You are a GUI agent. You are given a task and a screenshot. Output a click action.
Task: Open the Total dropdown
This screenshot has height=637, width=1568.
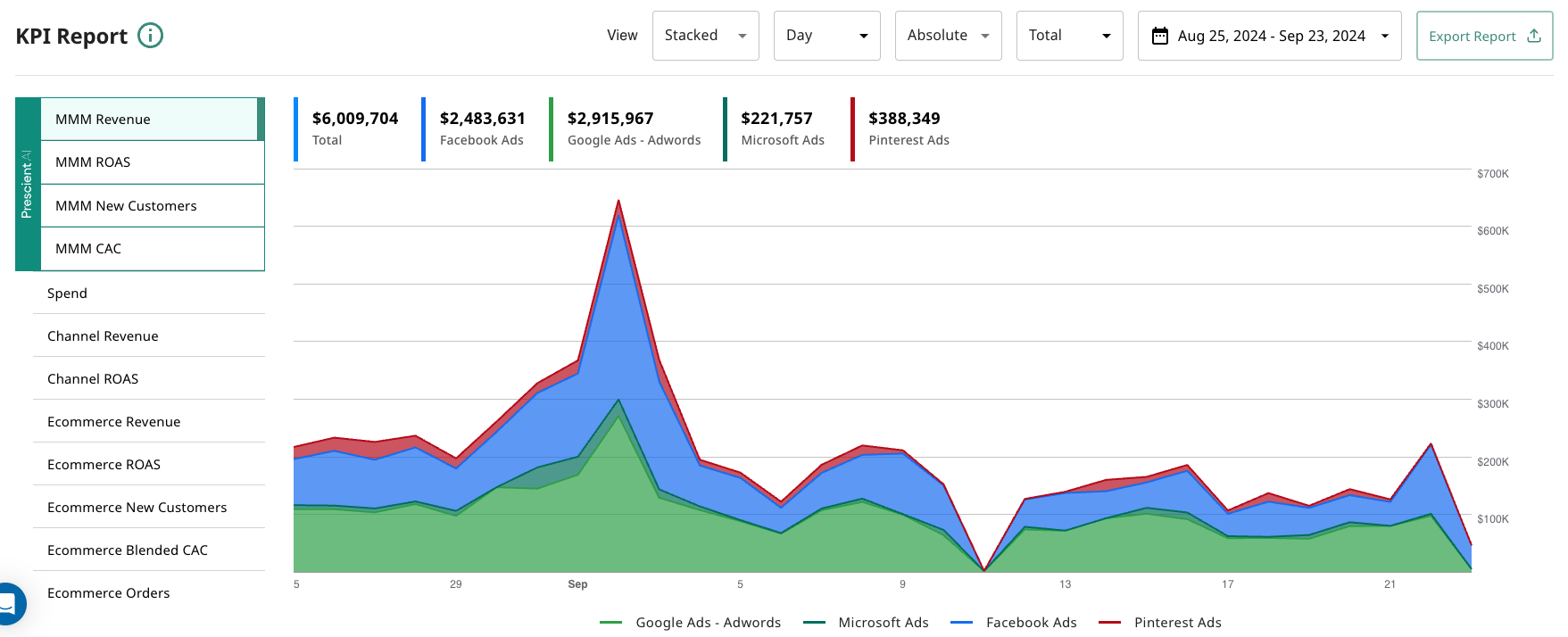(1069, 36)
